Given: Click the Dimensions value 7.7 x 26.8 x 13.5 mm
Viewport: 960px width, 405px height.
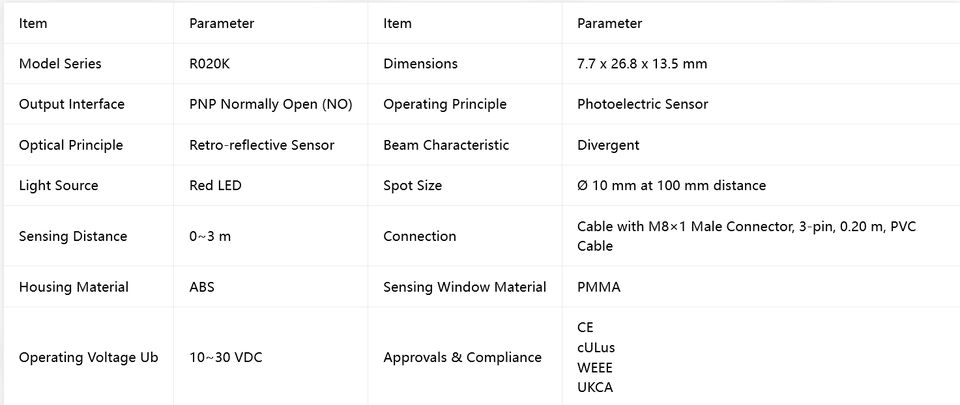Looking at the screenshot, I should point(642,64).
